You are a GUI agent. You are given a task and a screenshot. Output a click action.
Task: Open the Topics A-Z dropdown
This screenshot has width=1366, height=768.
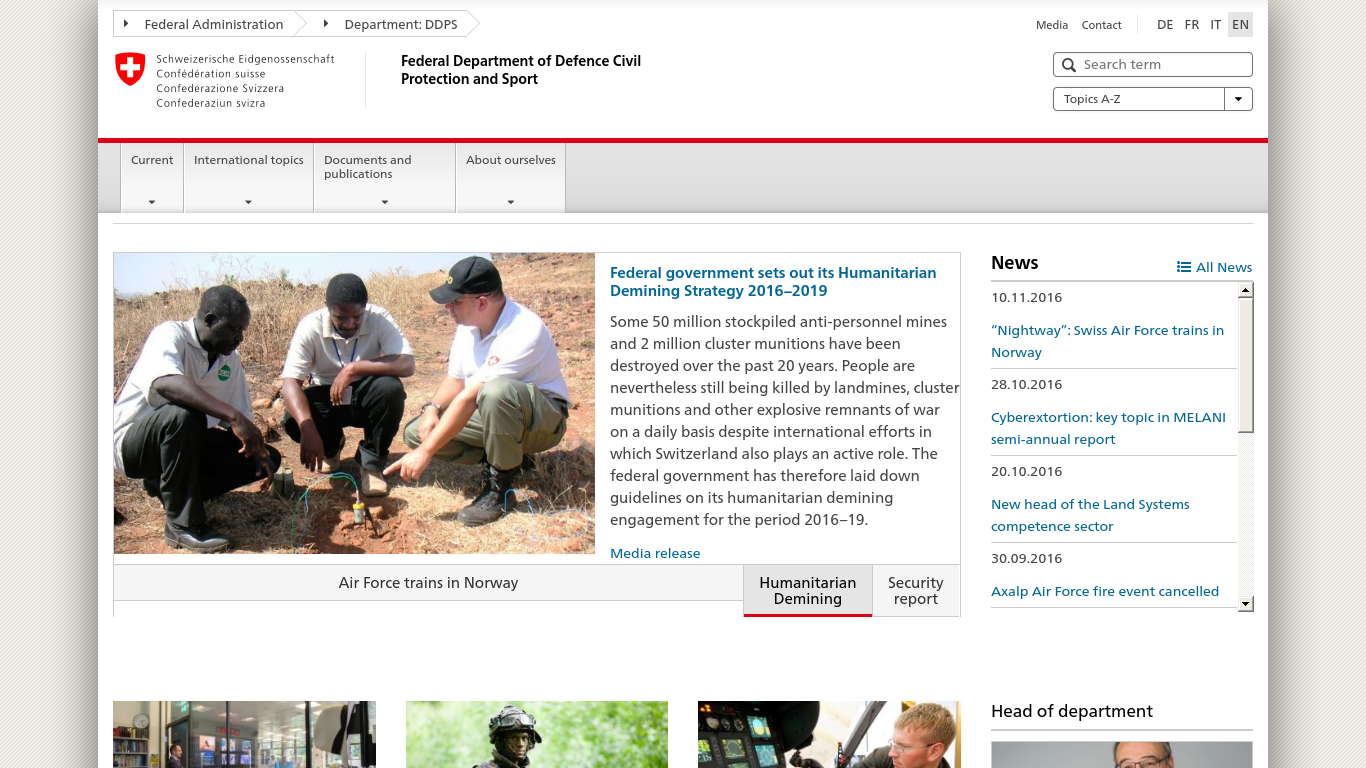pyautogui.click(x=1238, y=99)
